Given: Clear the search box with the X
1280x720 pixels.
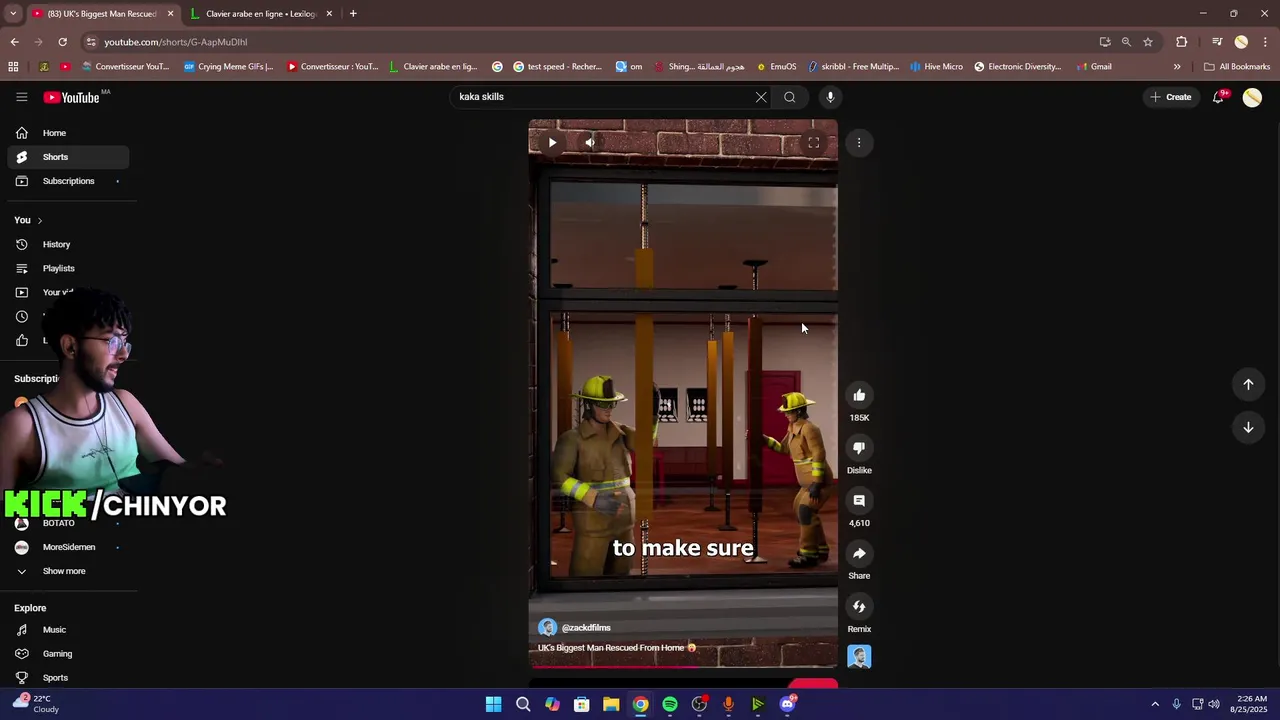Looking at the screenshot, I should 761,97.
